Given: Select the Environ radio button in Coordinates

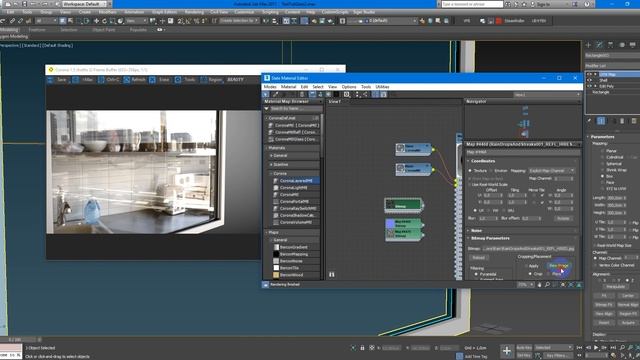Looking at the screenshot, I should [491, 171].
